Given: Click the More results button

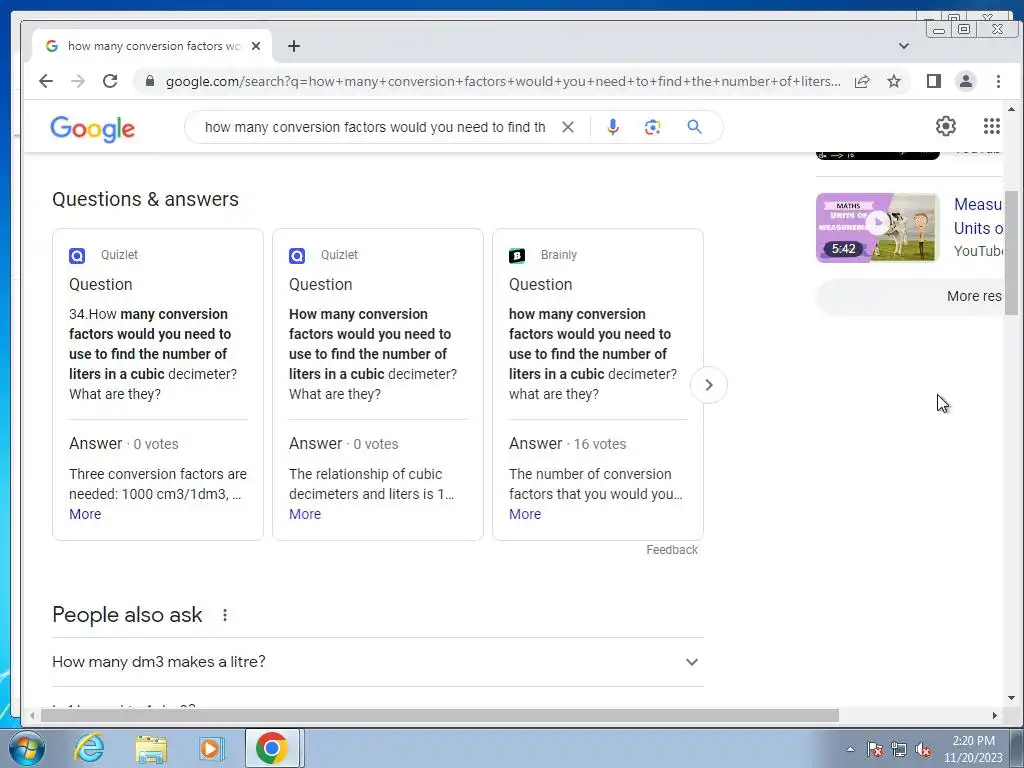Looking at the screenshot, I should tap(910, 296).
